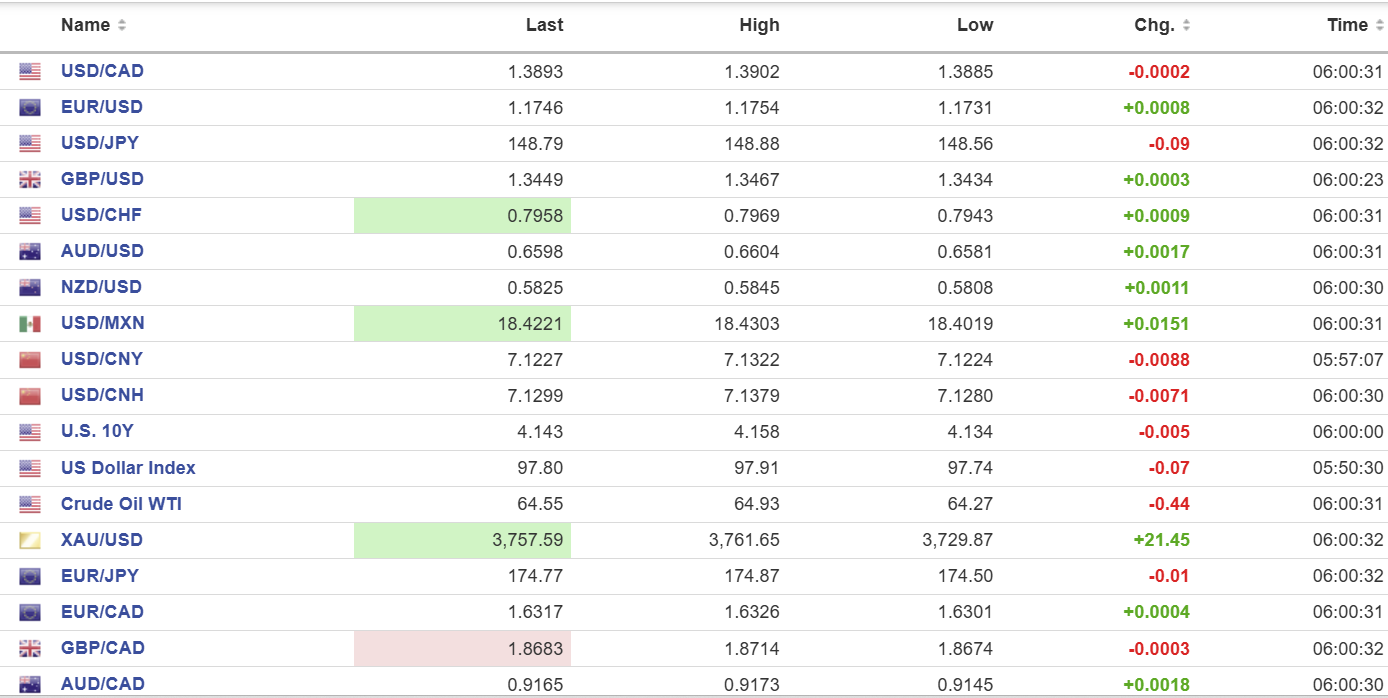The width and height of the screenshot is (1388, 698).
Task: Click the New Zealand flag beside NZD/USD
Action: click(x=30, y=288)
